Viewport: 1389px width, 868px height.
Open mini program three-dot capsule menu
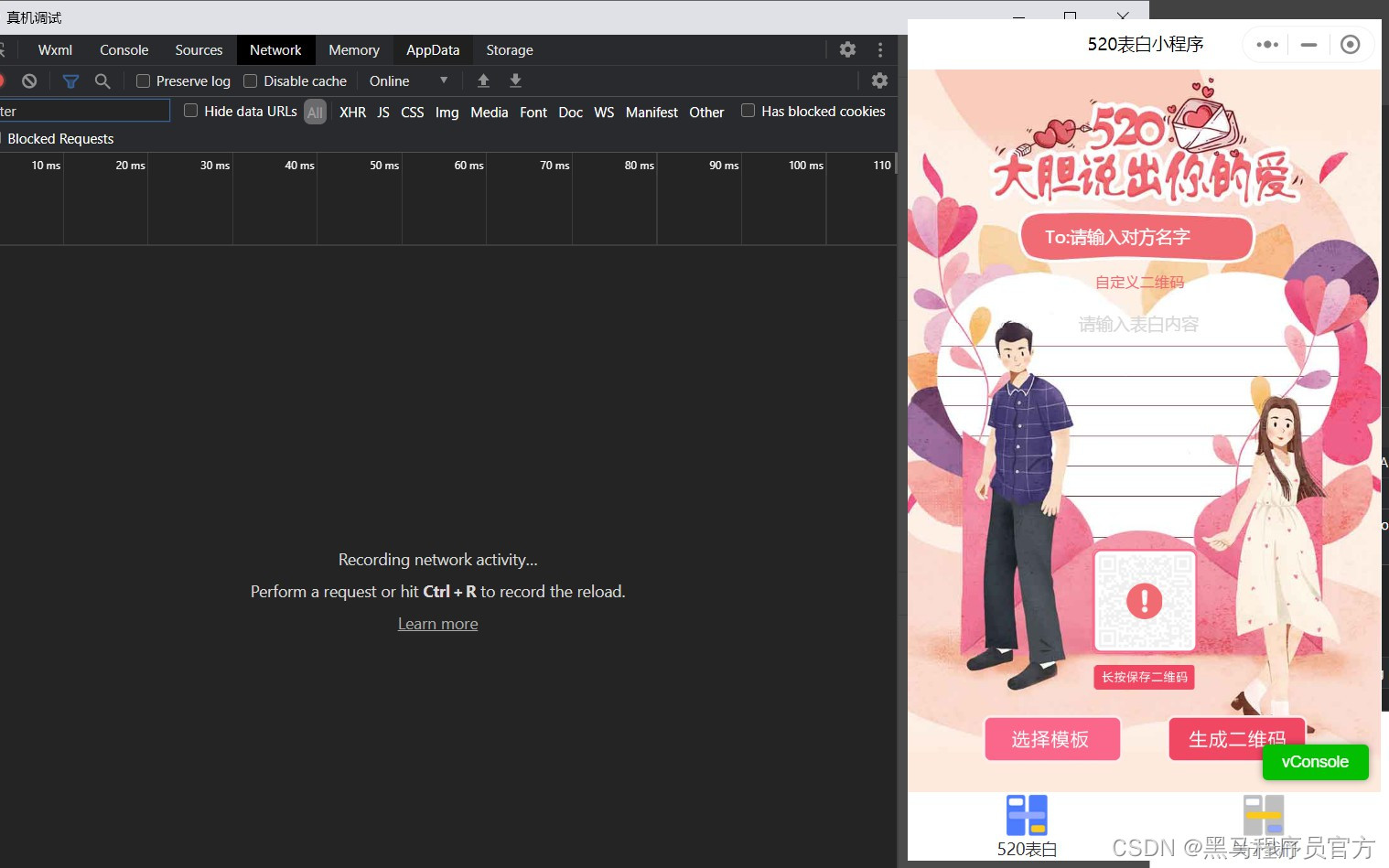coord(1267,45)
